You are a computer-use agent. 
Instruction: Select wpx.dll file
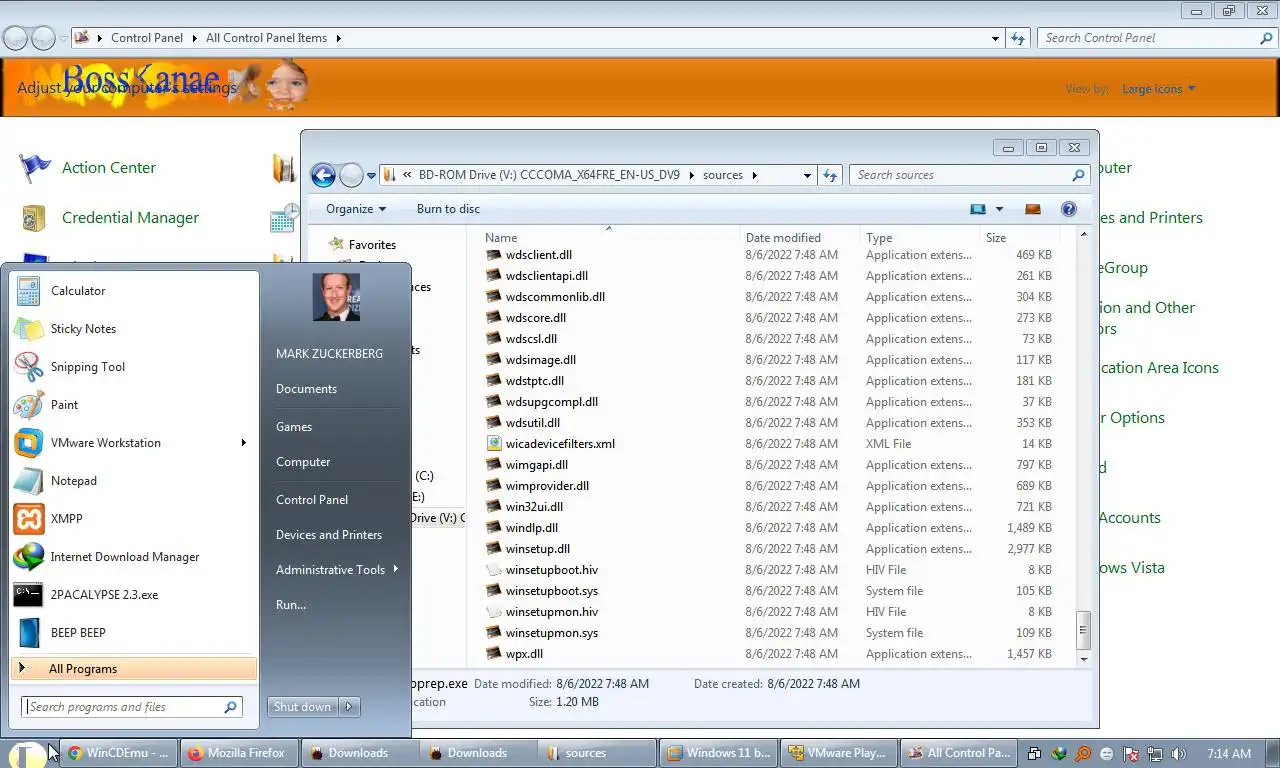[524, 654]
